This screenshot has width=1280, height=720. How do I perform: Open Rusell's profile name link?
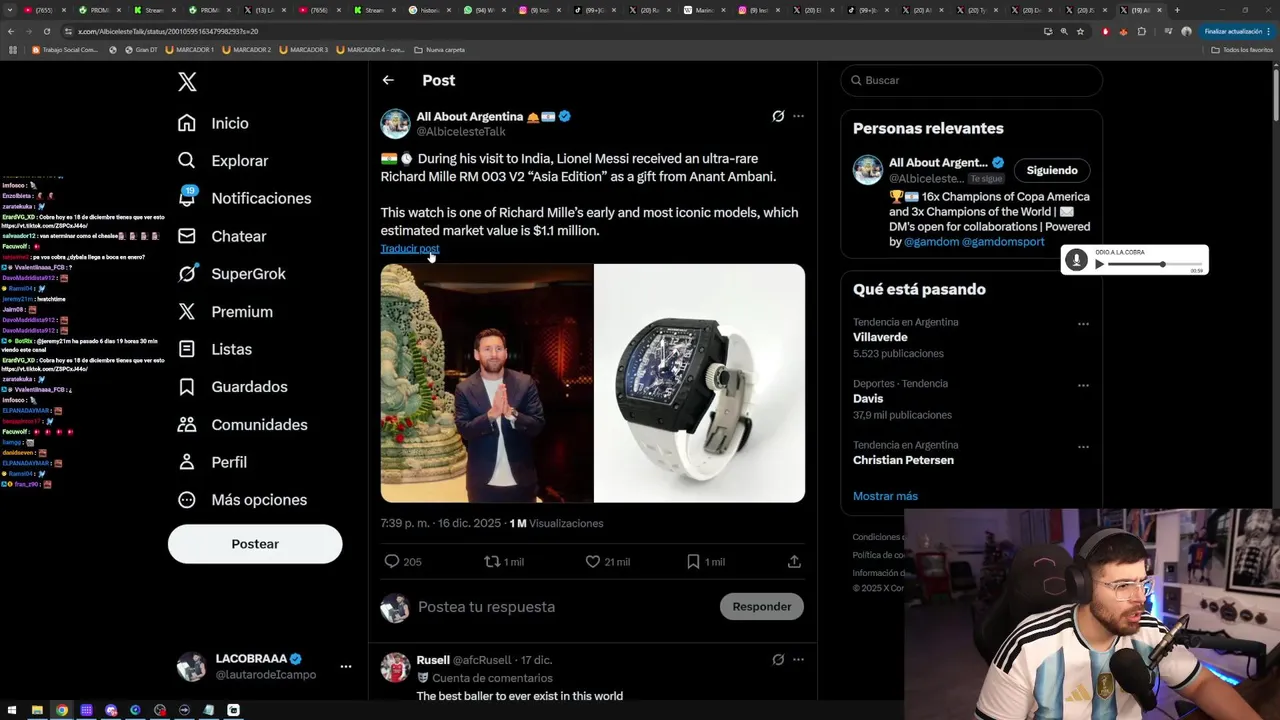[433, 660]
